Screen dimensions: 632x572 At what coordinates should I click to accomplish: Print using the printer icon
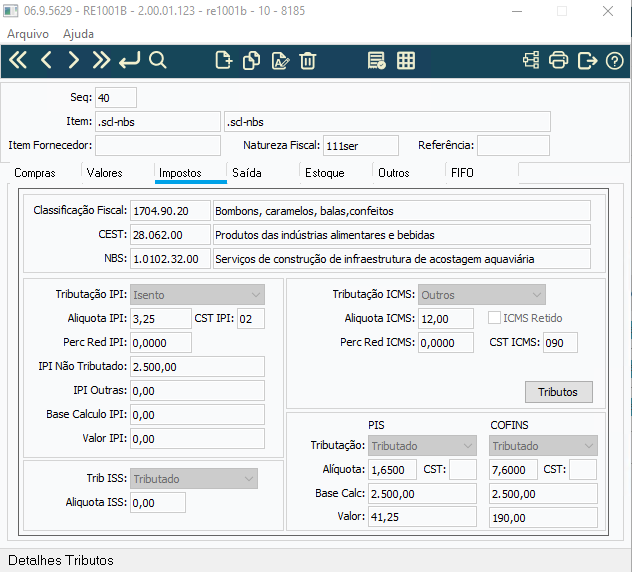(558, 60)
